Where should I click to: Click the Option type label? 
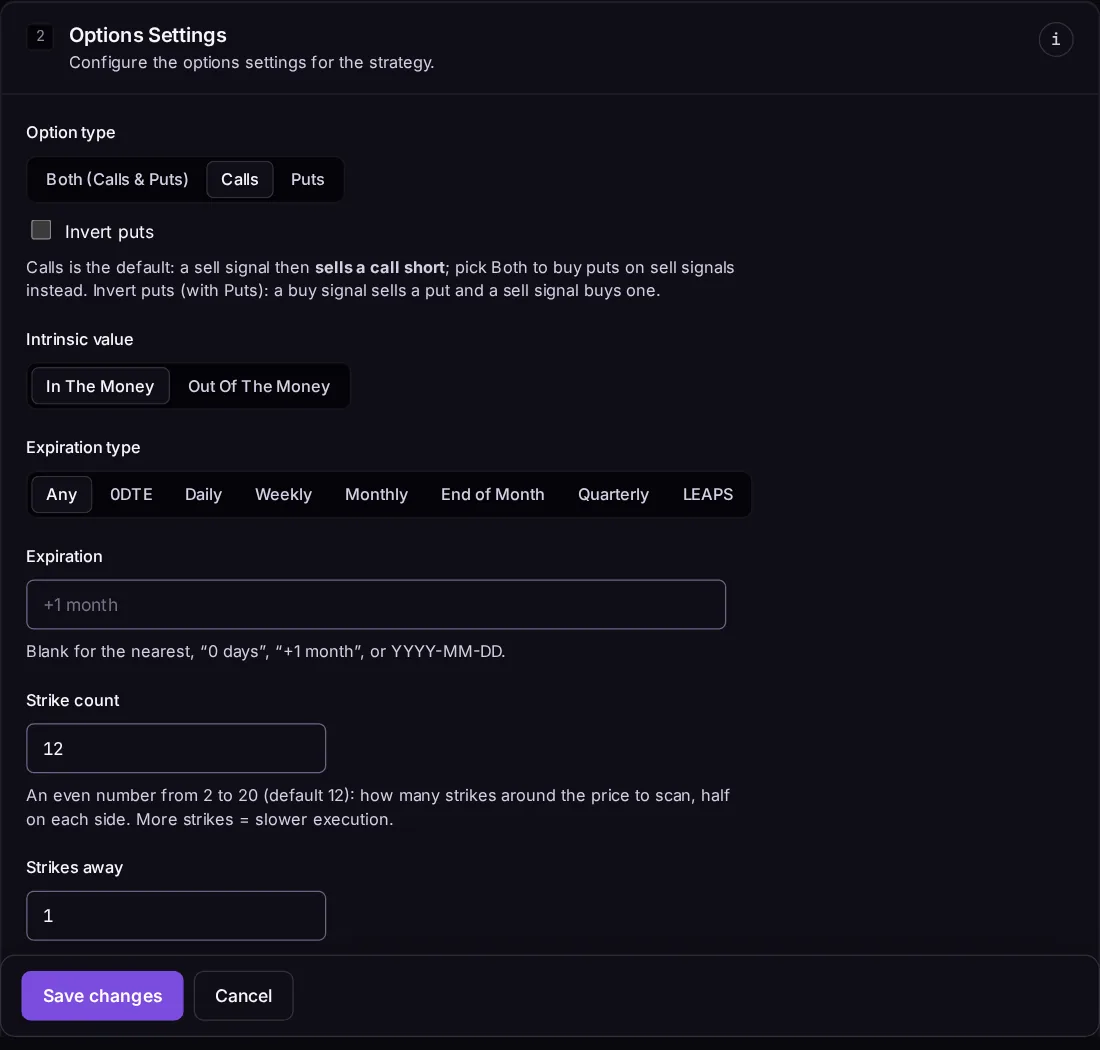click(x=71, y=133)
